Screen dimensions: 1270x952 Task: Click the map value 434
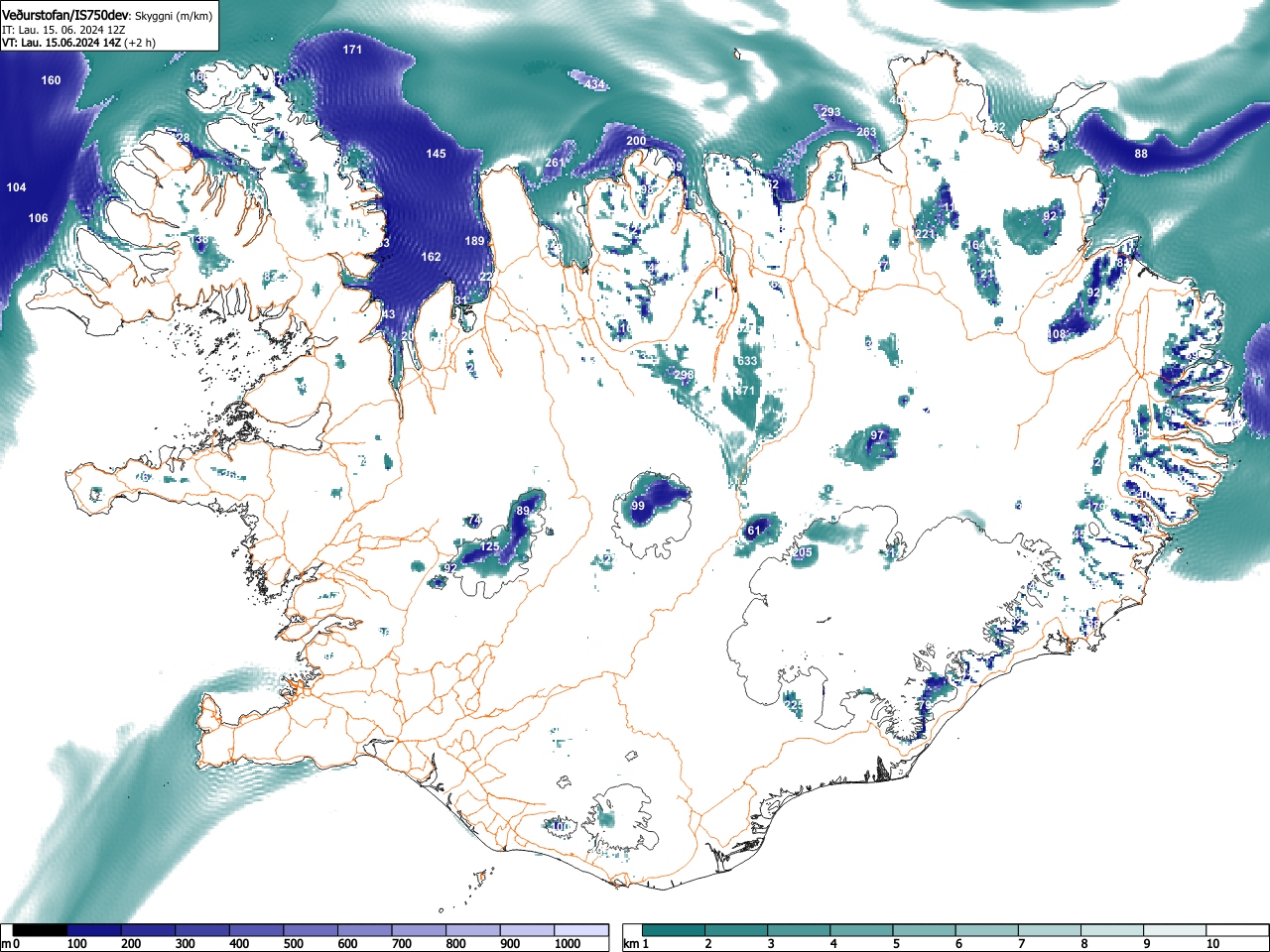[x=594, y=85]
